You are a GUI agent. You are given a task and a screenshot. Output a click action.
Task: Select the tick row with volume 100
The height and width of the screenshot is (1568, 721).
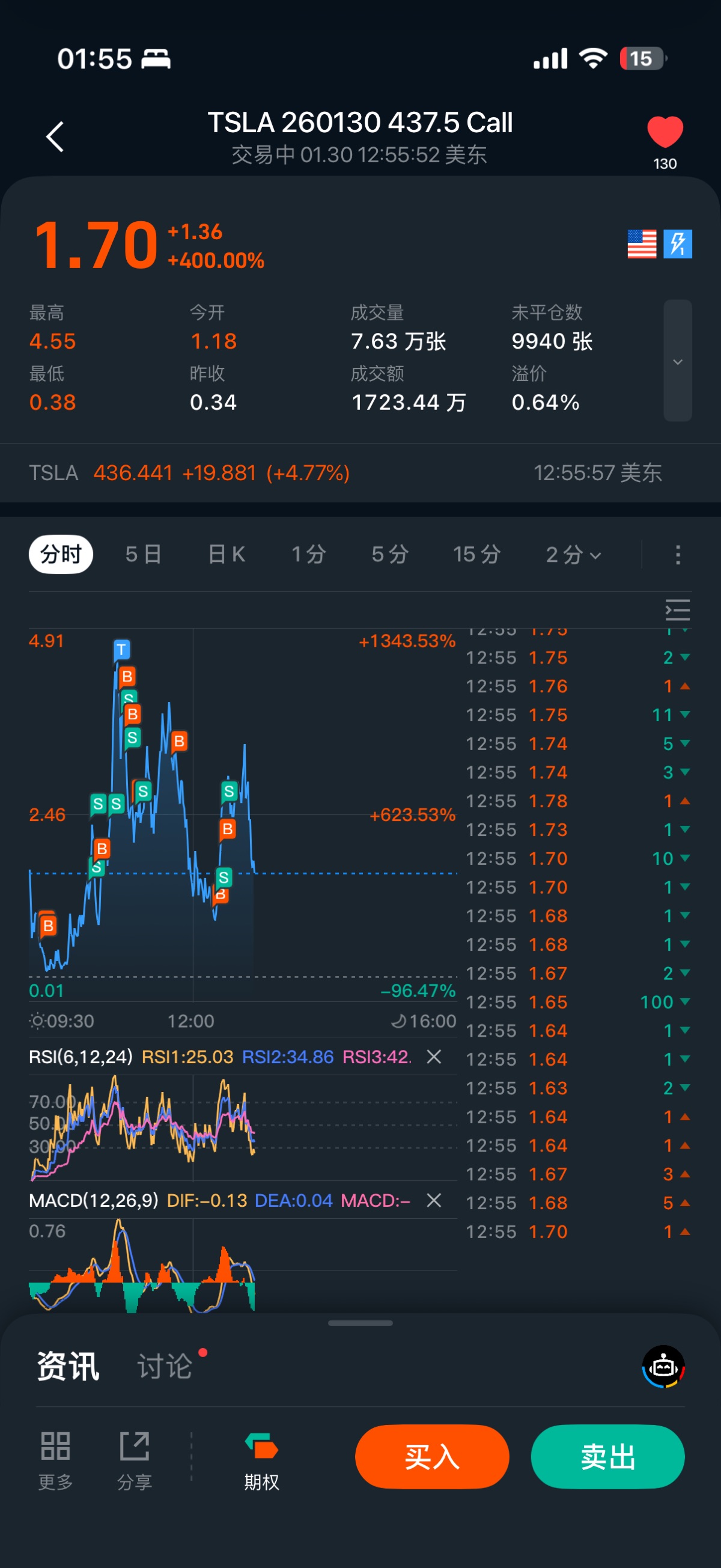pos(578,1002)
